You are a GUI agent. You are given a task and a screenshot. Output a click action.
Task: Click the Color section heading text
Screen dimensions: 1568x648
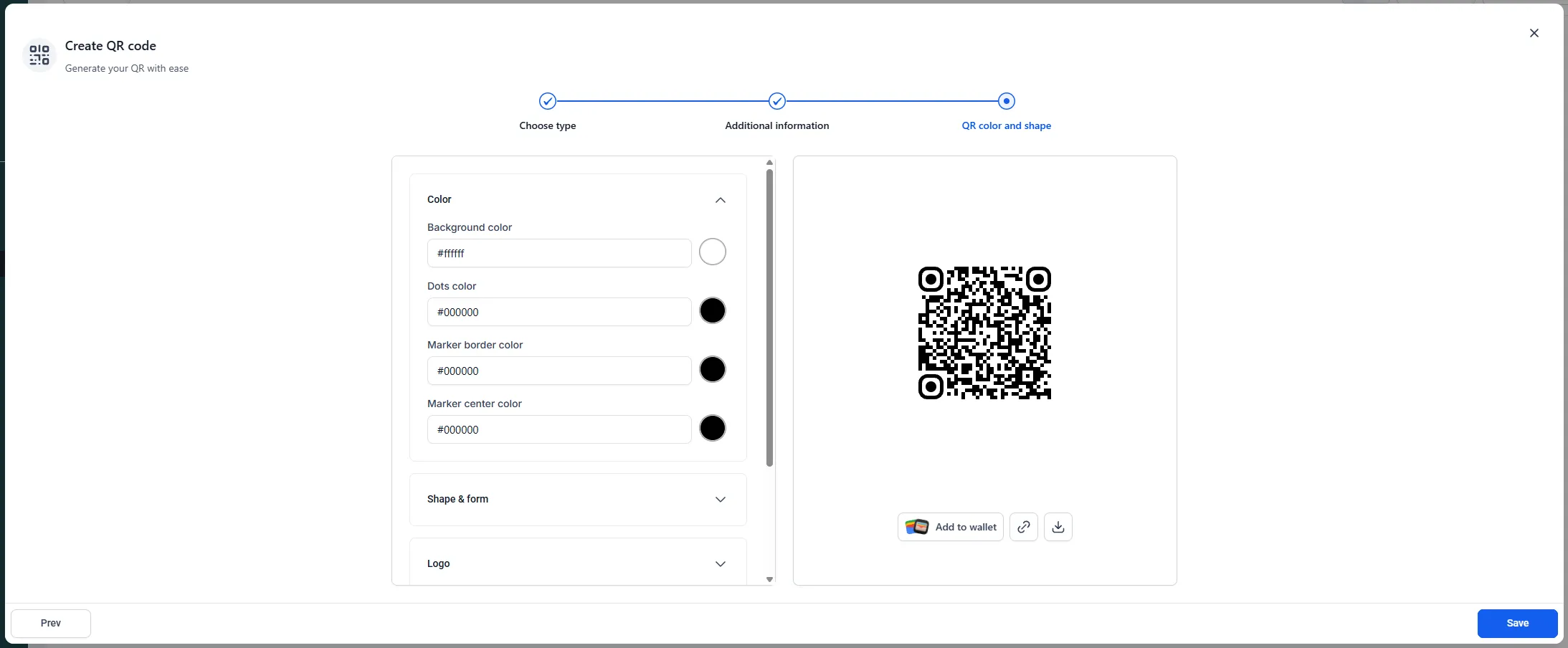pyautogui.click(x=439, y=199)
